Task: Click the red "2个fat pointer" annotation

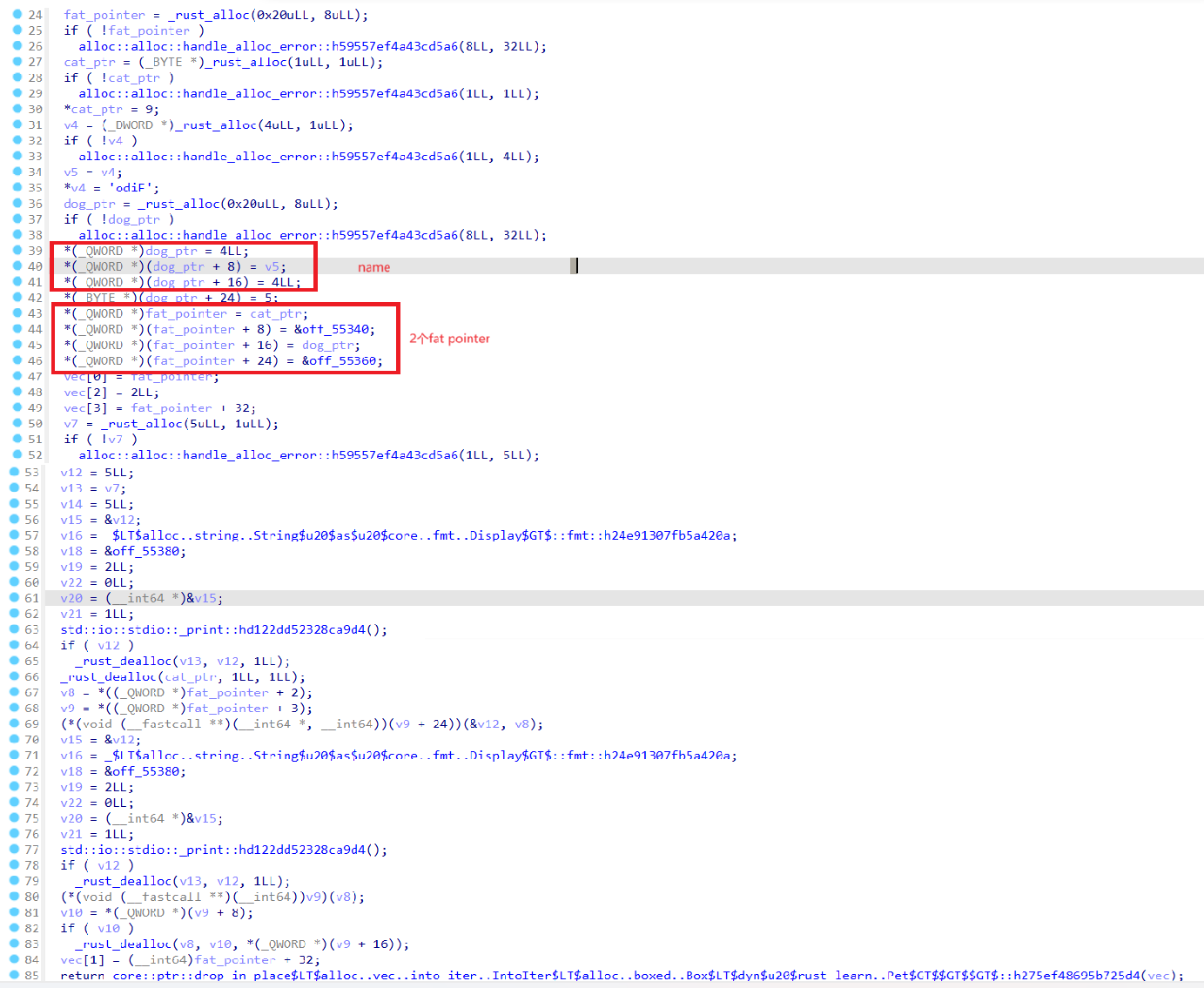Action: pos(449,339)
